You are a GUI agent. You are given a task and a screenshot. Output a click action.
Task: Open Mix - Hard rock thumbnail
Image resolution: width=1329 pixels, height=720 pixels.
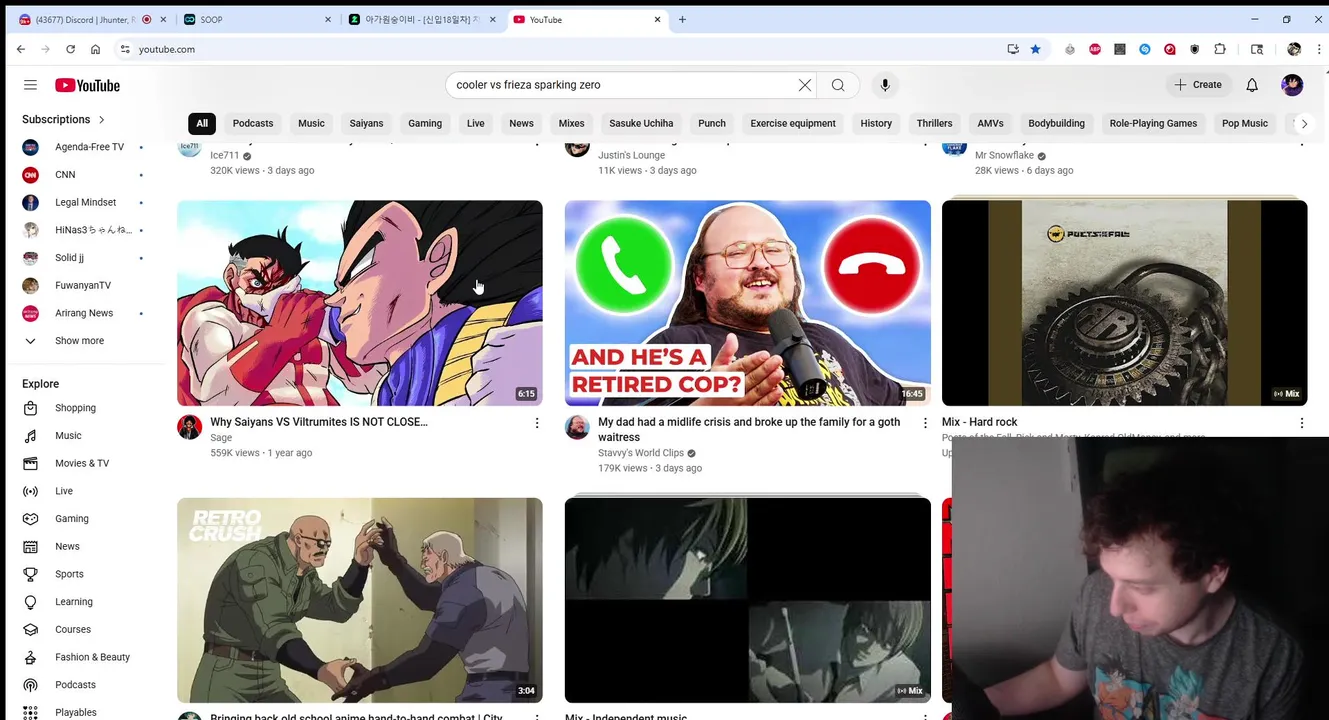coord(1124,303)
